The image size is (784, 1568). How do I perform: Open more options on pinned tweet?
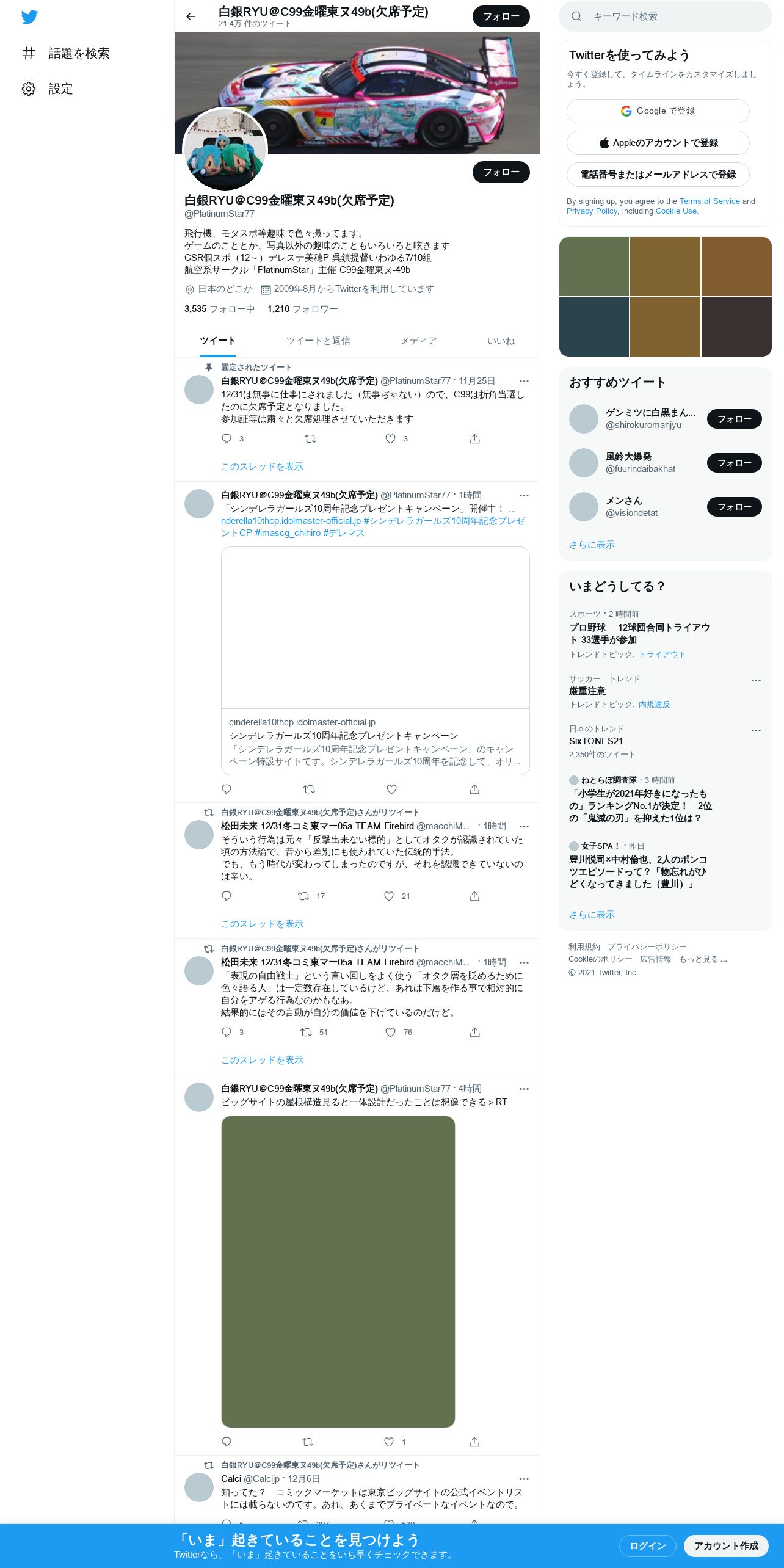pos(524,381)
